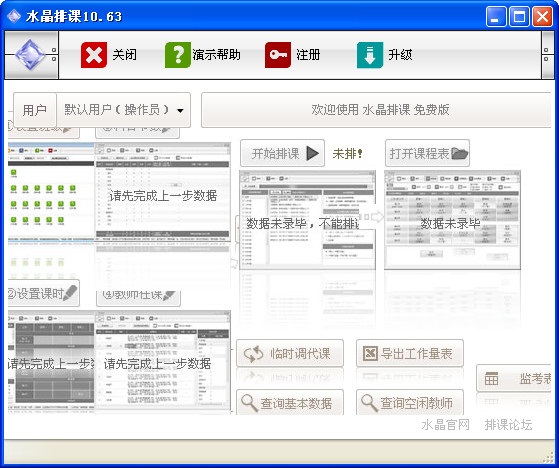
Task: Click the 查询基本数据 button
Action: tap(290, 403)
